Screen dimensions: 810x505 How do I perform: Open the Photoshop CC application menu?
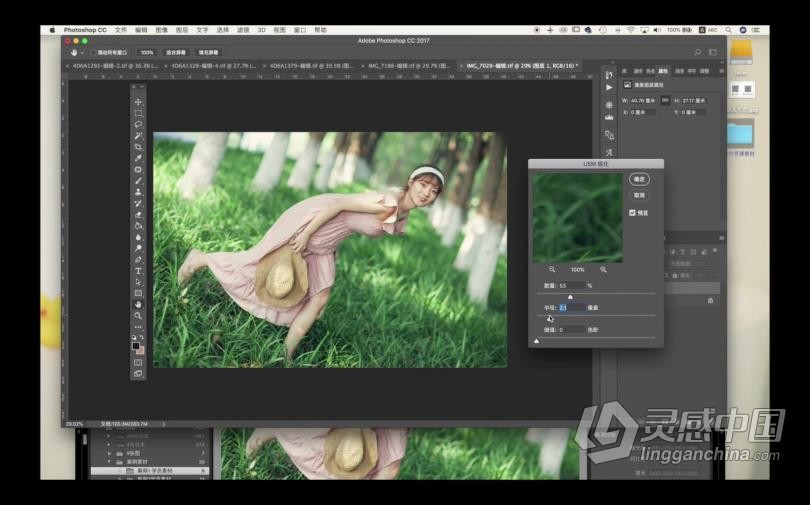coord(85,30)
